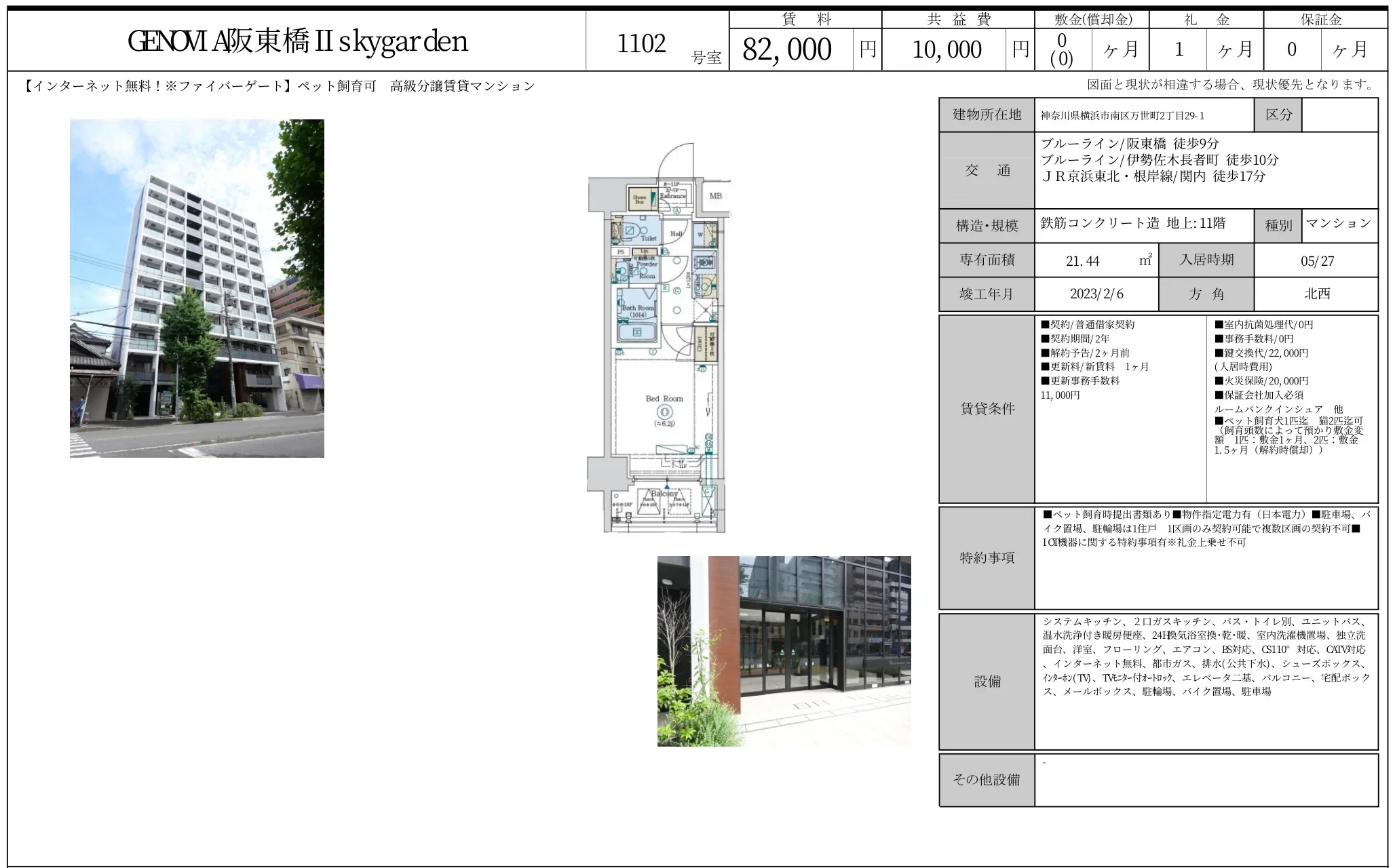Click 保証会社加入必須 line

point(1259,395)
